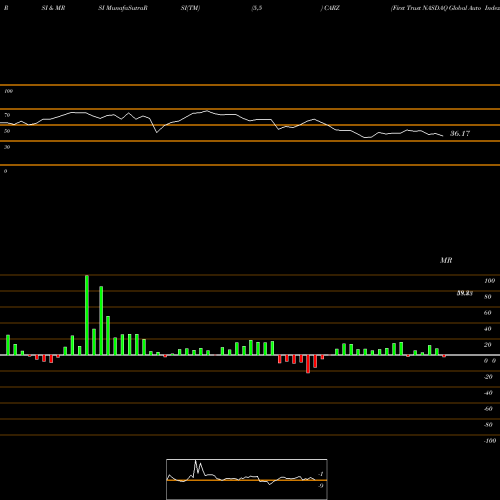Click the 60 label on the MR axis

pyautogui.click(x=487, y=313)
